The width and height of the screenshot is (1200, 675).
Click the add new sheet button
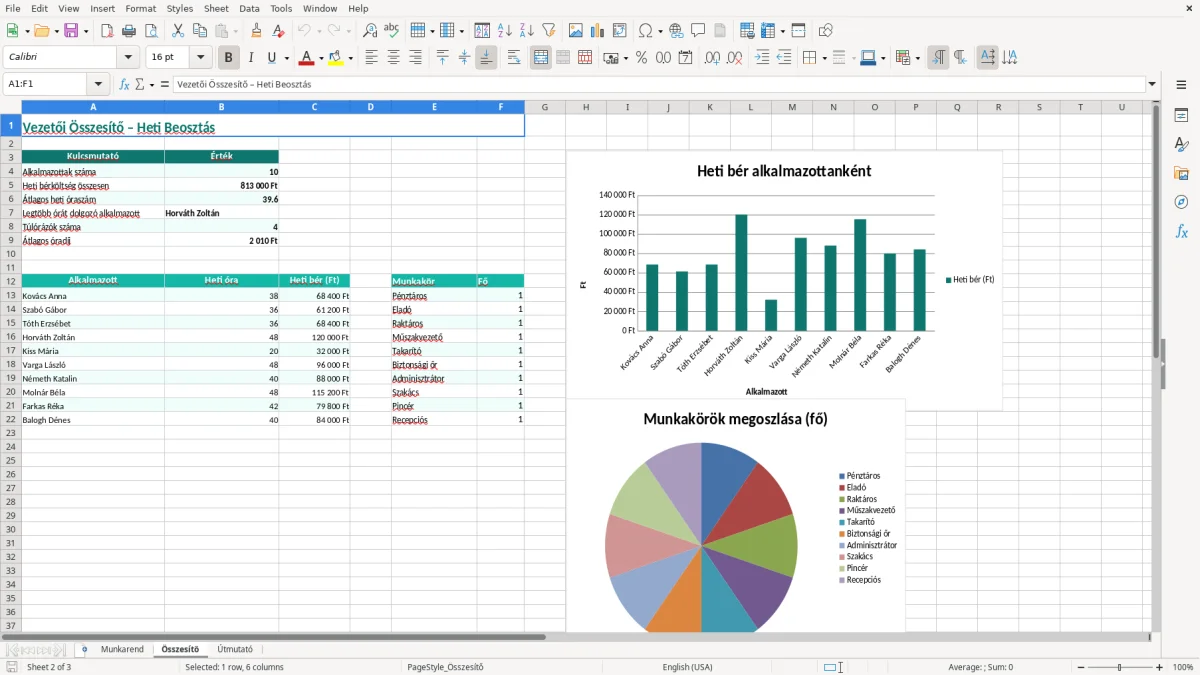84,650
